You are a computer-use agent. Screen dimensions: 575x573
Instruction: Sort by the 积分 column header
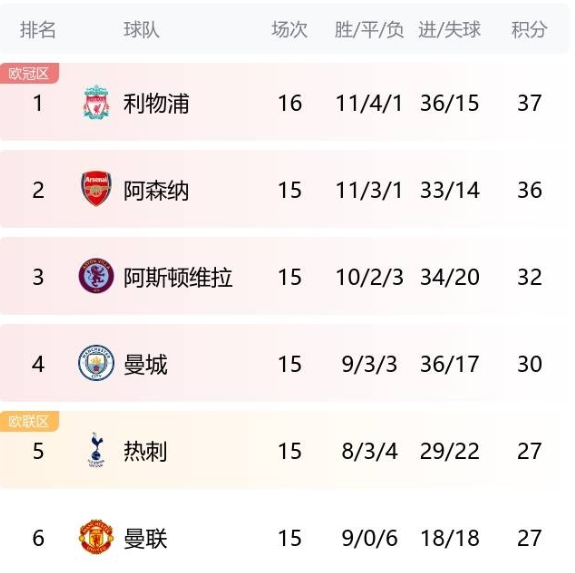tap(529, 29)
